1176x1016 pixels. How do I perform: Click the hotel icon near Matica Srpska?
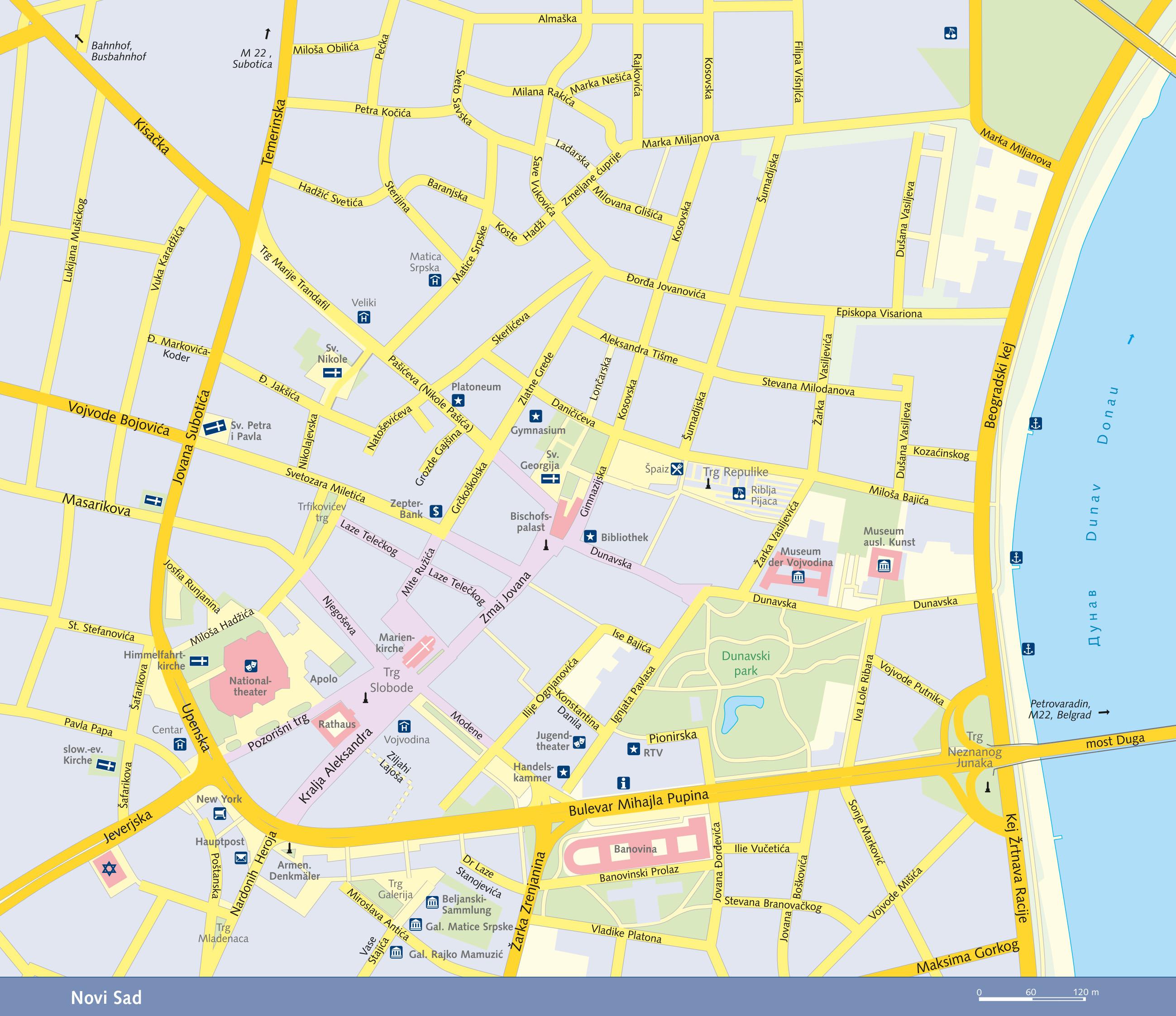point(435,280)
